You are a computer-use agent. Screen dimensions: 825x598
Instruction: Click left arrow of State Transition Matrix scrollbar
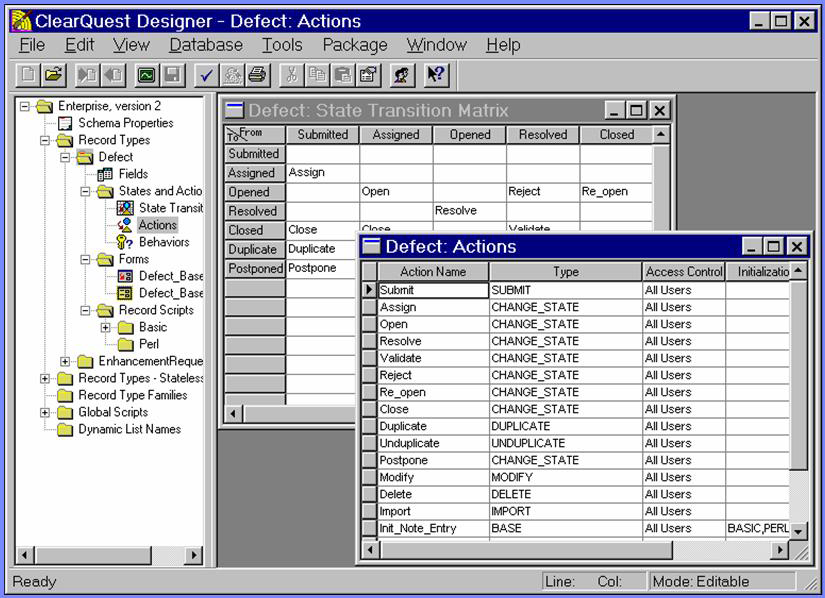[234, 414]
